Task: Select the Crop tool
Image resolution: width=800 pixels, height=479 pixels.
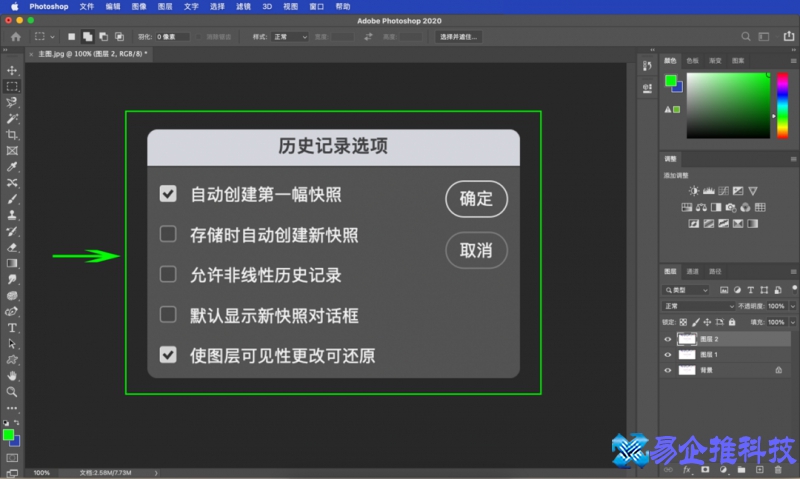Action: point(12,135)
